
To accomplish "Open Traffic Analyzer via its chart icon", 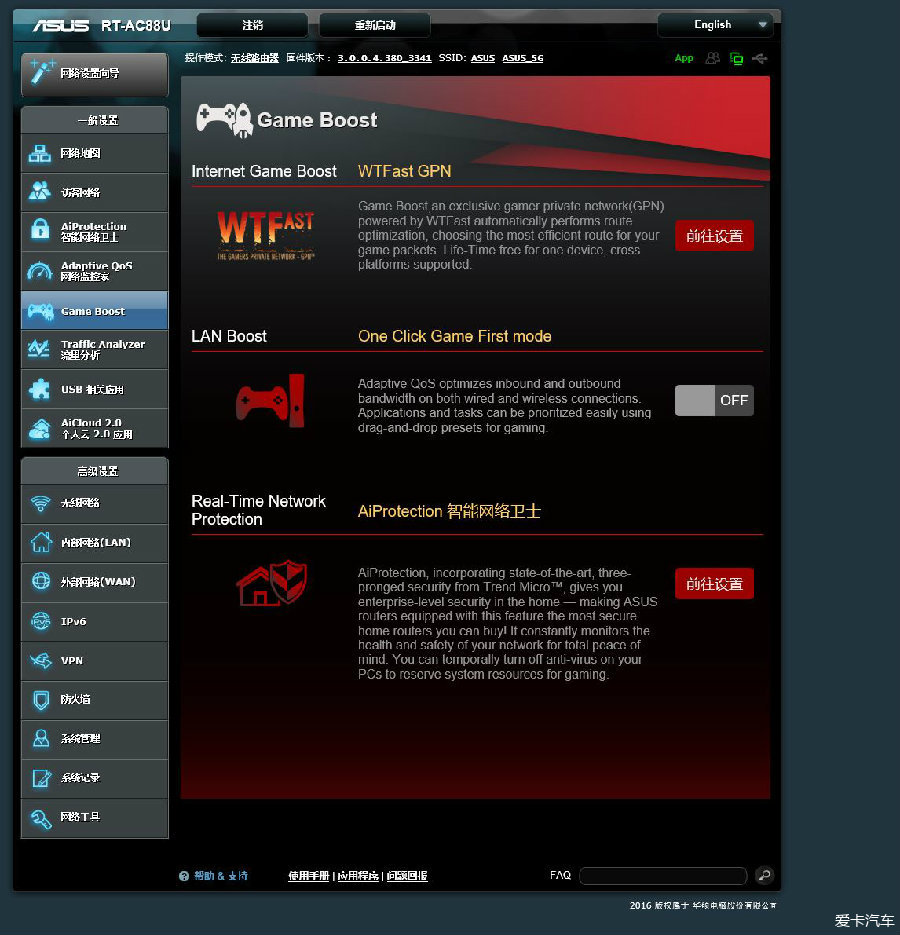I will click(x=39, y=349).
